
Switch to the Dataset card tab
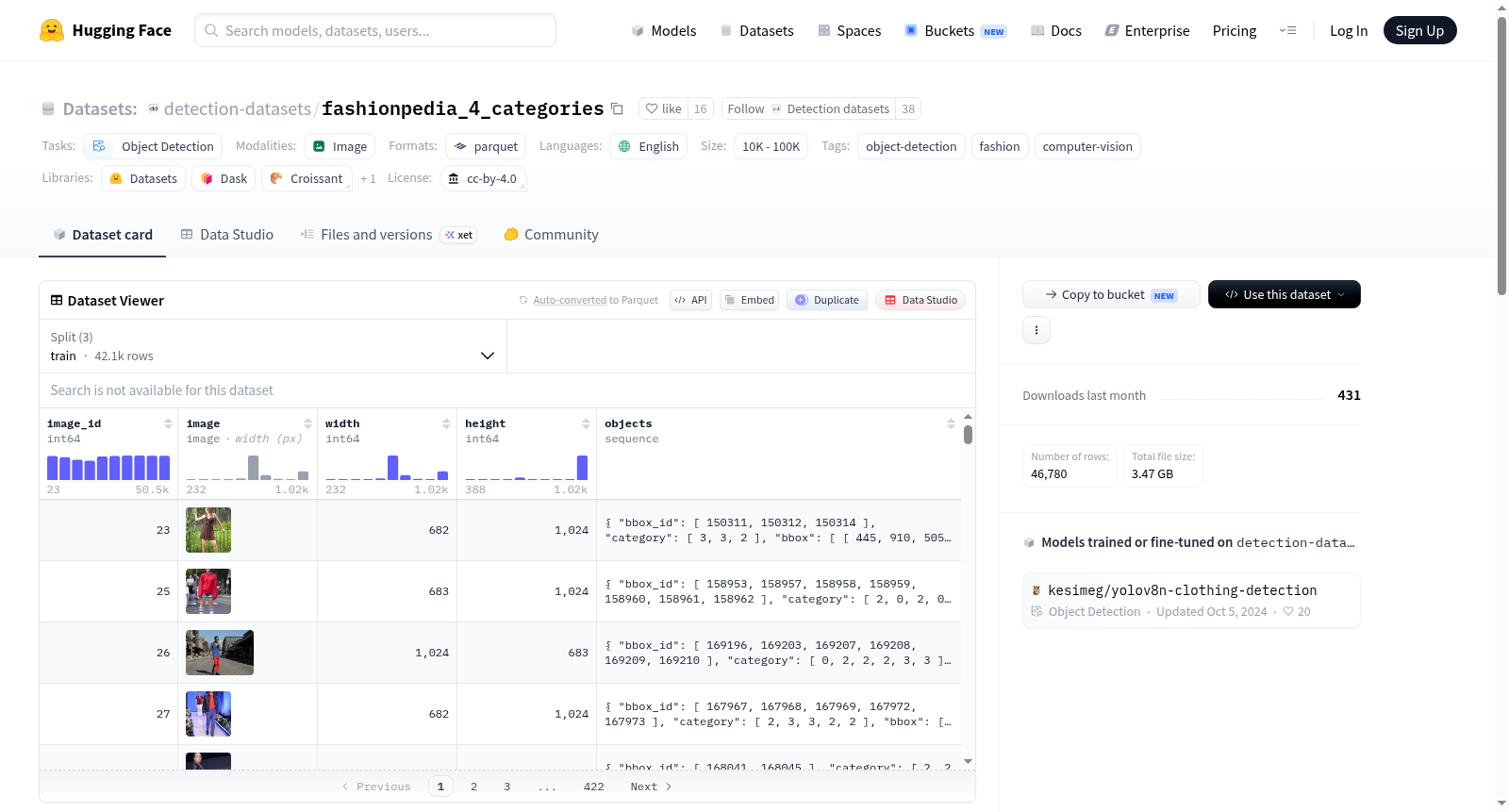103,235
